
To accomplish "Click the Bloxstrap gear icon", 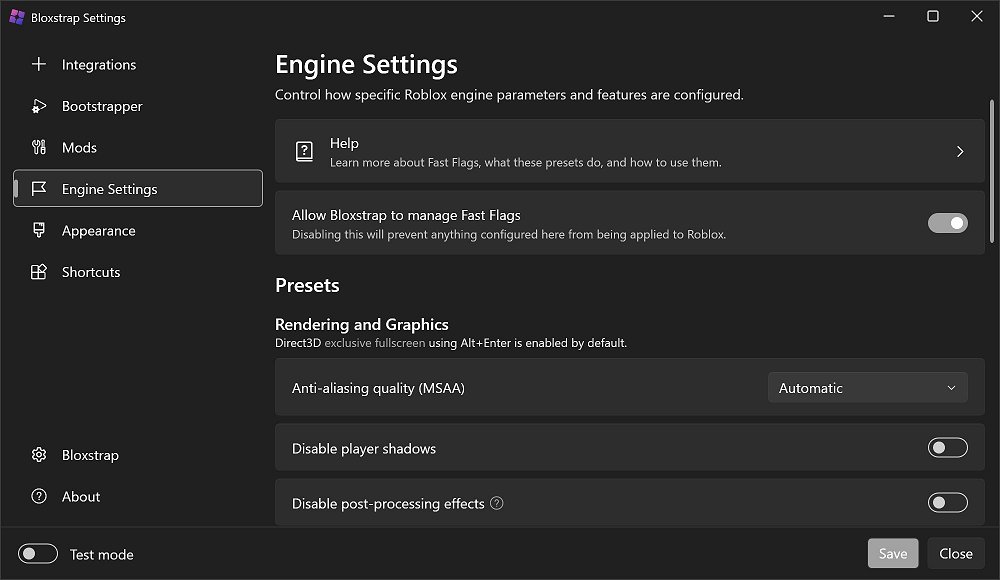I will [39, 455].
